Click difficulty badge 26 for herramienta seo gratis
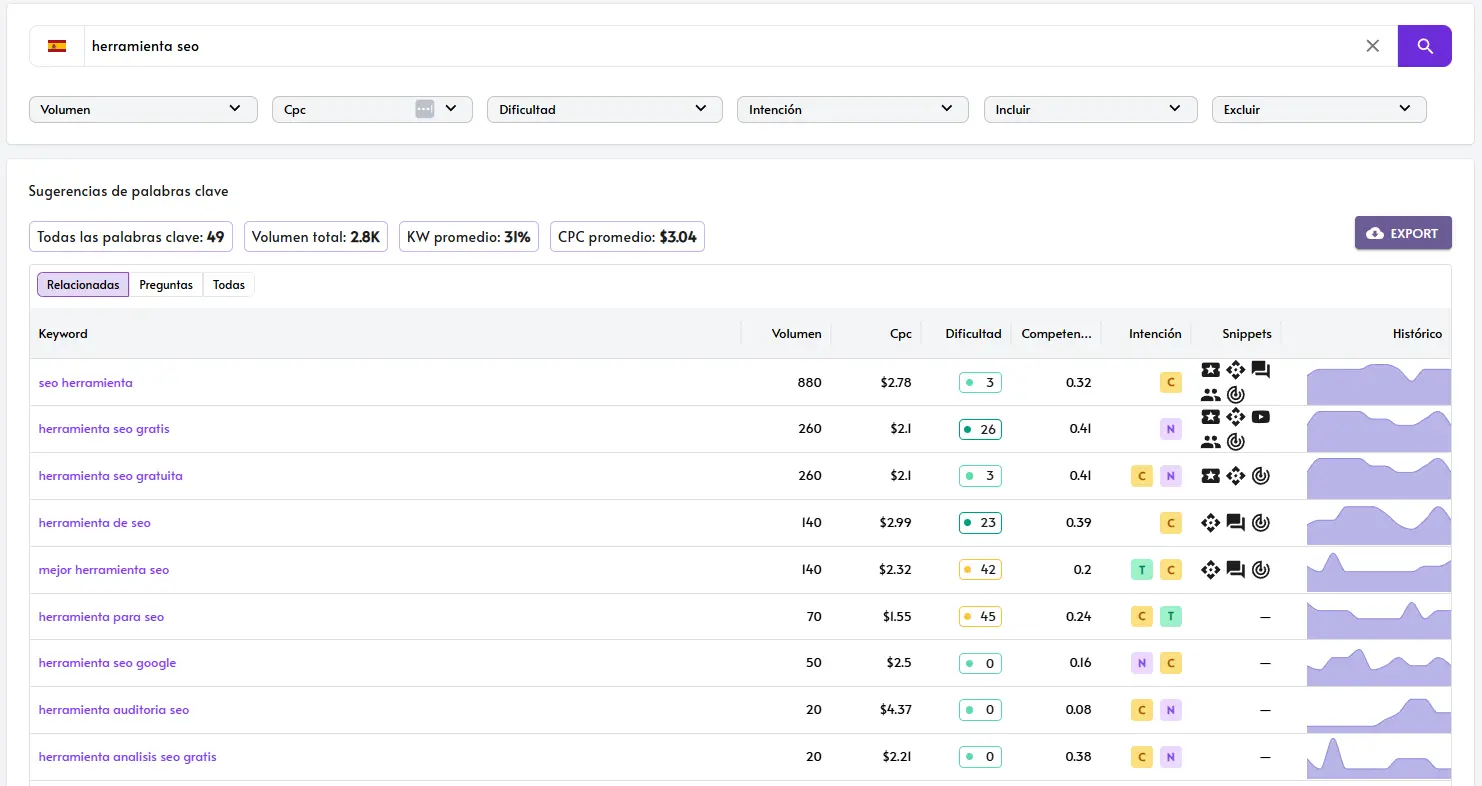Image resolution: width=1482 pixels, height=786 pixels. 980,429
